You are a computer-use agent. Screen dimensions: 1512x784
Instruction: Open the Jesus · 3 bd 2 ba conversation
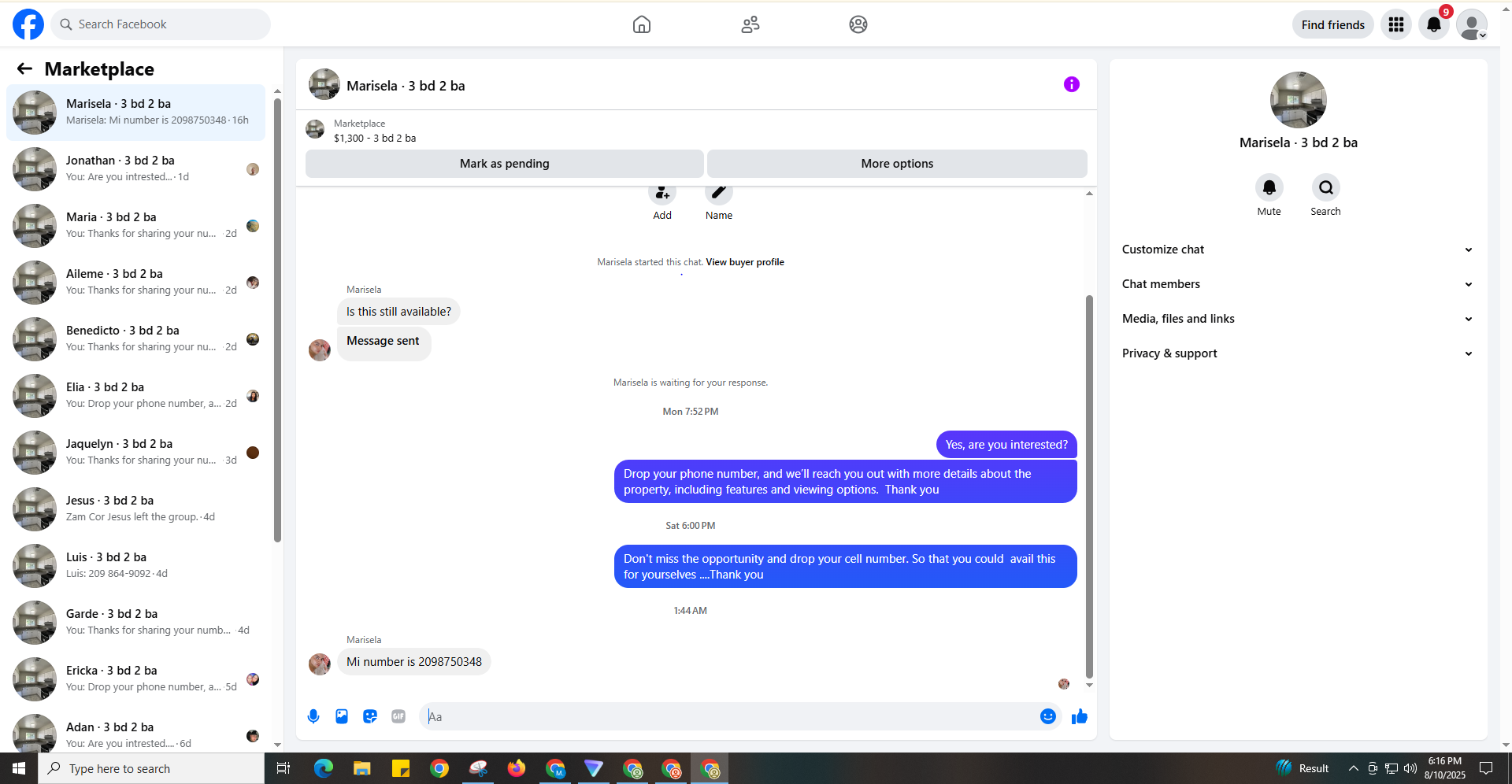point(135,509)
